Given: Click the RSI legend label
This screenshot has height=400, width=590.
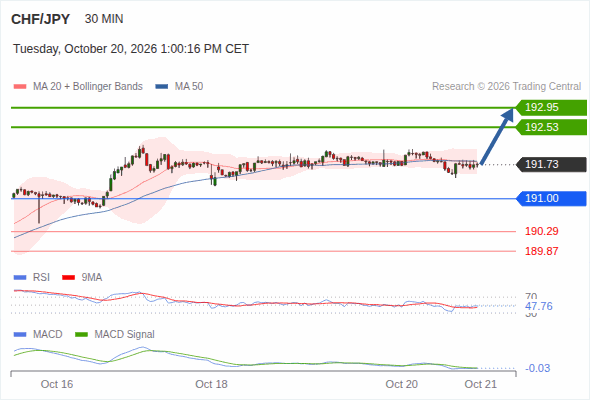Looking at the screenshot, I should coord(41,277).
